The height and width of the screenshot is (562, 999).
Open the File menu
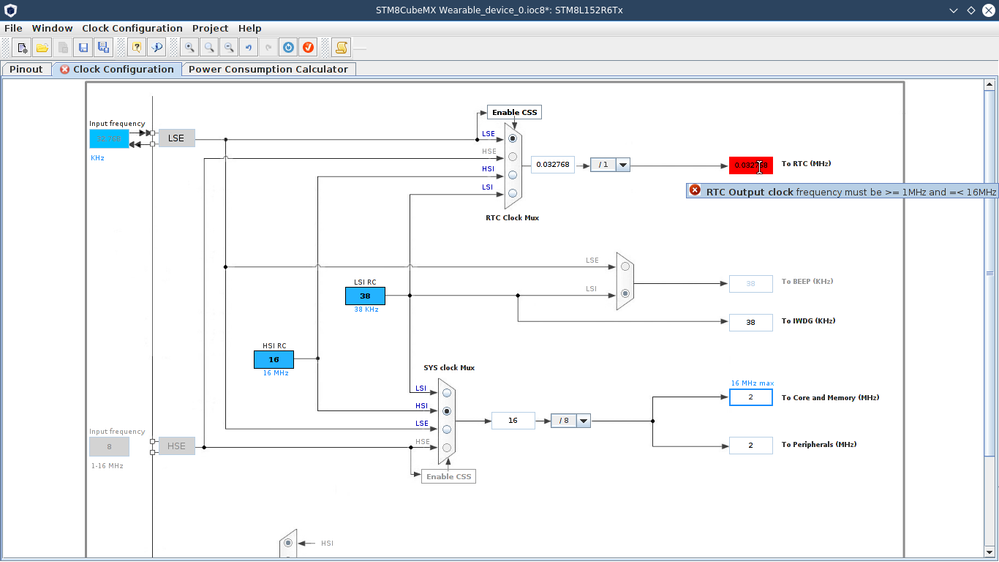[x=13, y=28]
